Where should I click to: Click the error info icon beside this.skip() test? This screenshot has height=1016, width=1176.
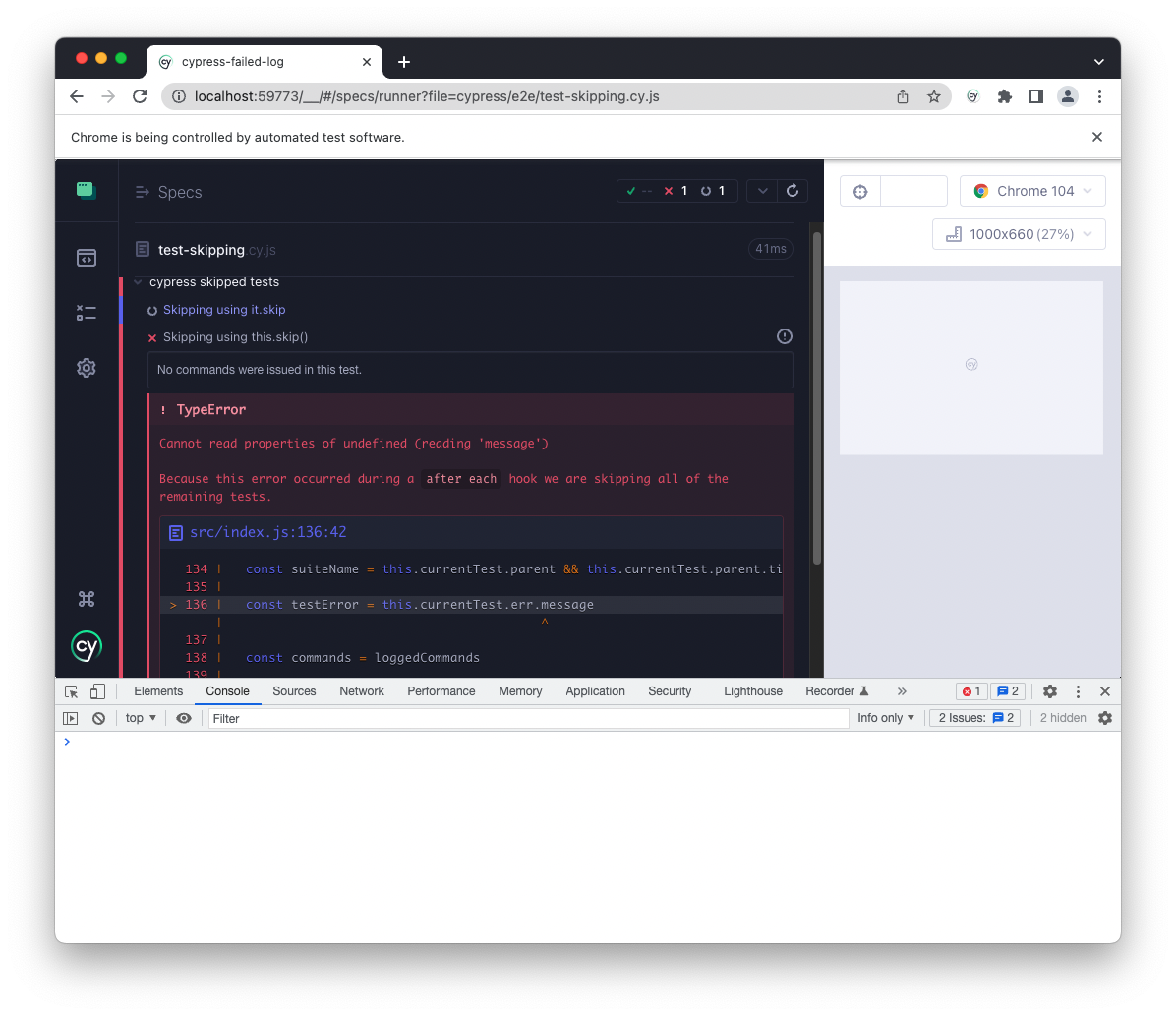tap(785, 336)
